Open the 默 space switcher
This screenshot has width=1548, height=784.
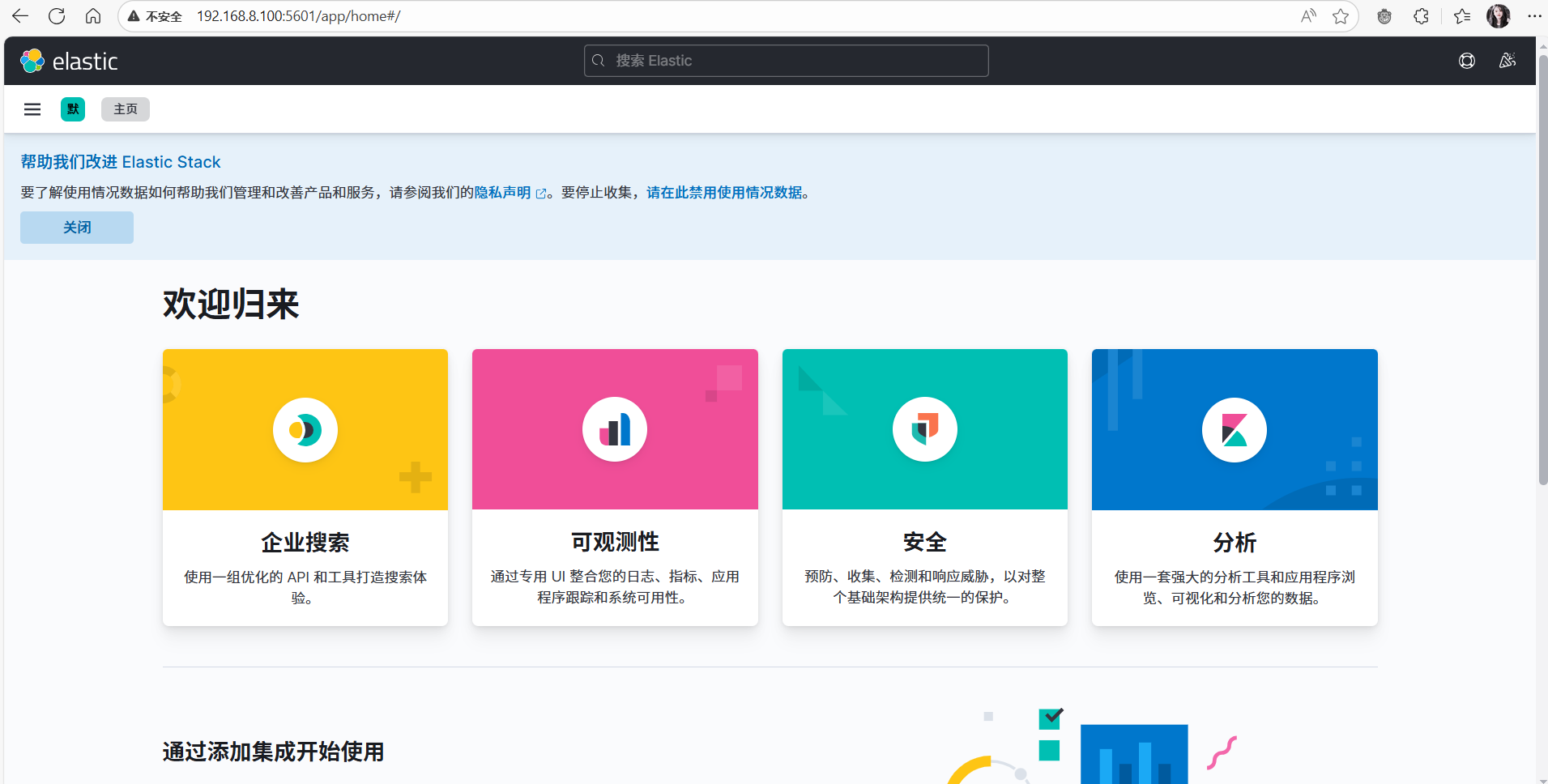click(72, 109)
